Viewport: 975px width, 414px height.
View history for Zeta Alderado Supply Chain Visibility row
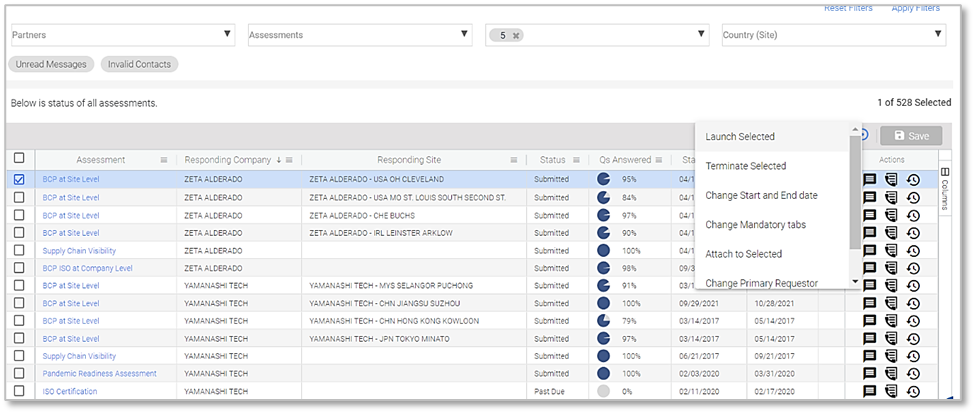913,251
